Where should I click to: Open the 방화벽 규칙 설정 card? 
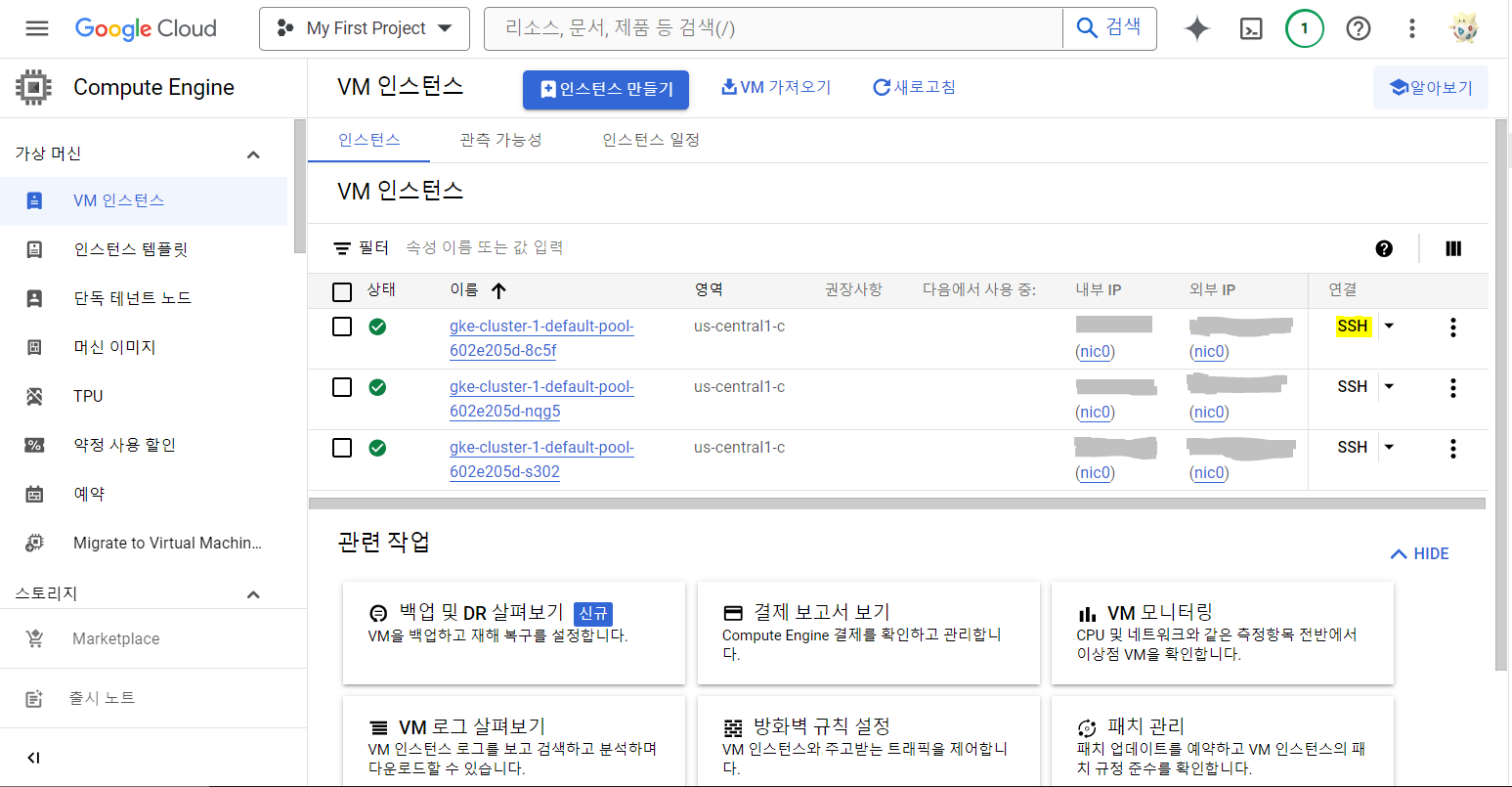(x=868, y=742)
